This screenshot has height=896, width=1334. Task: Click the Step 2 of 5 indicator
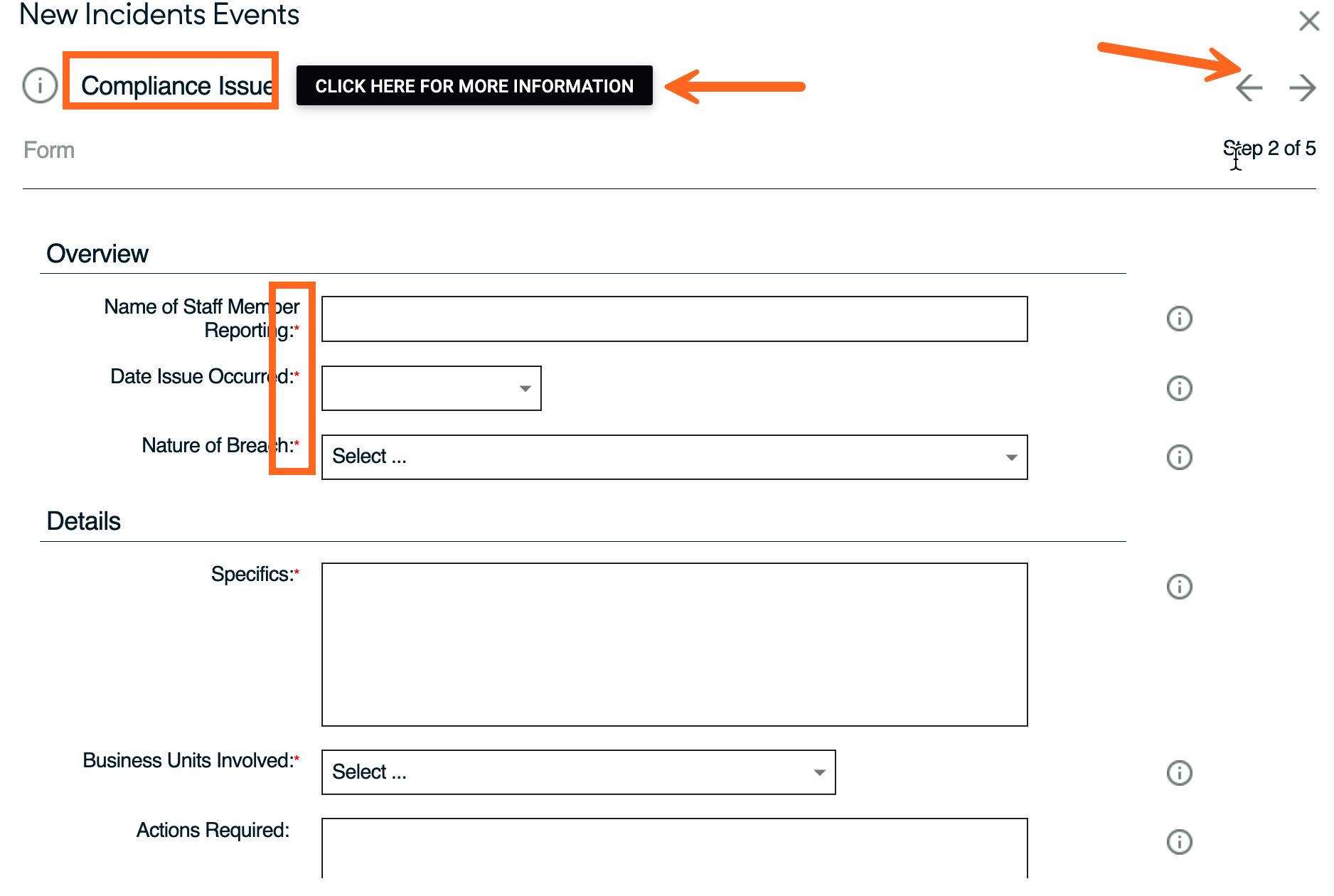click(1269, 149)
